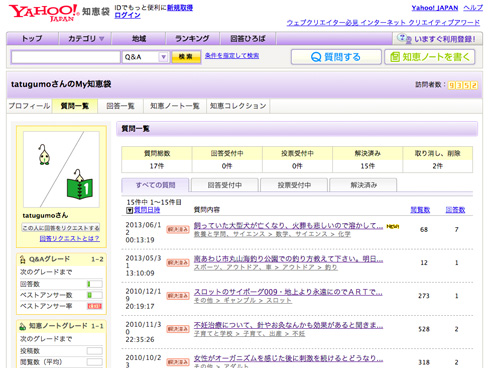Click the ログイン link
Image resolution: width=490 pixels, height=368 pixels.
tap(127, 15)
